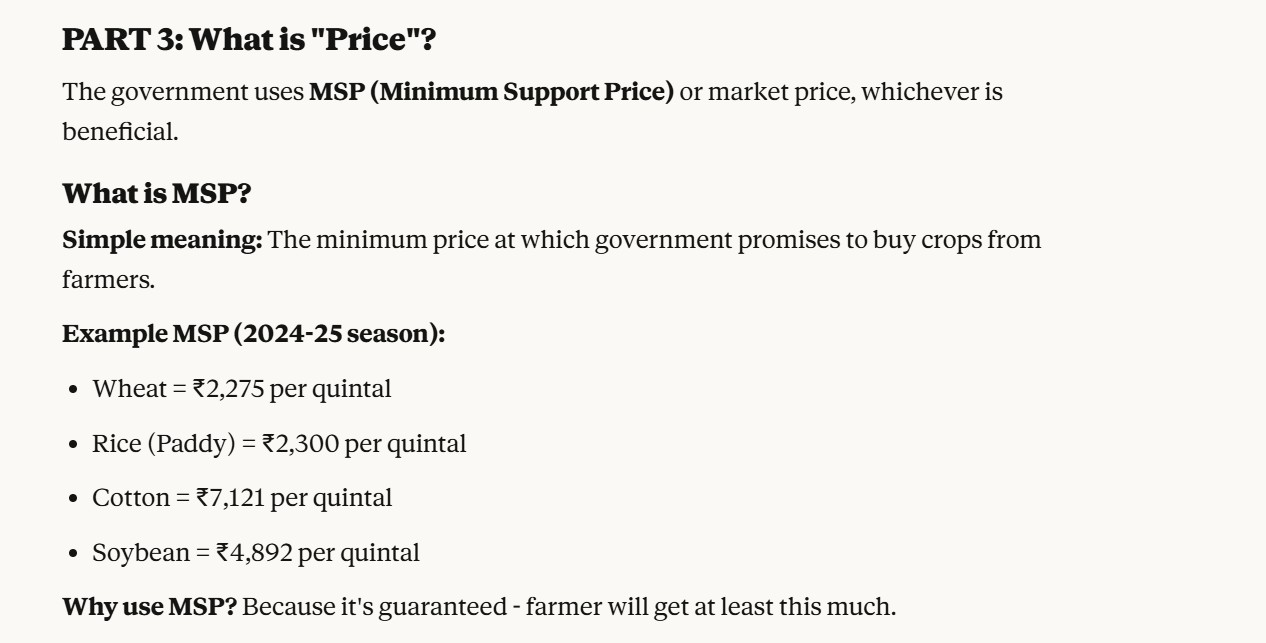Click the ₹2,300 paddy price

click(x=300, y=443)
